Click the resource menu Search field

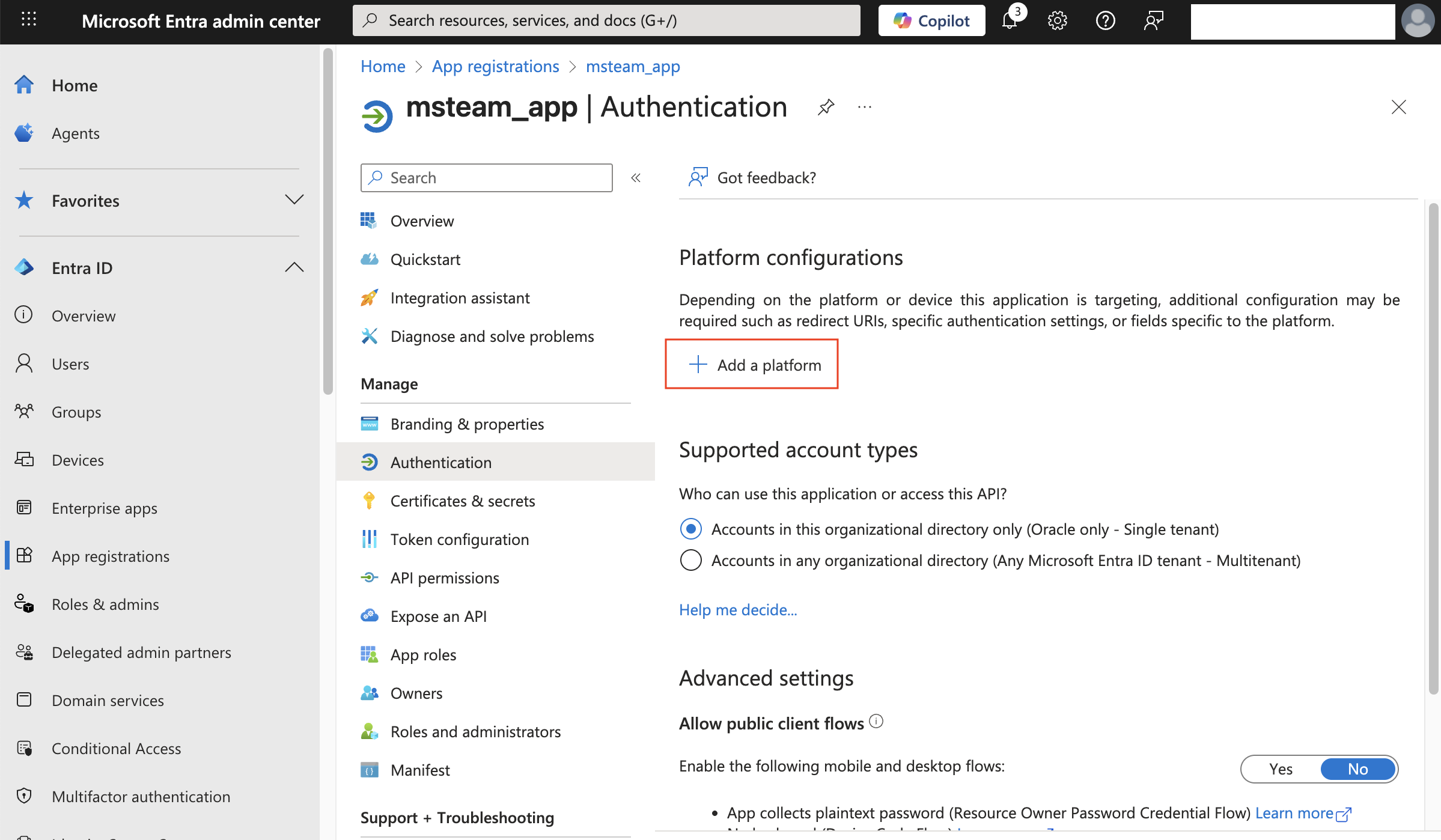click(x=486, y=178)
